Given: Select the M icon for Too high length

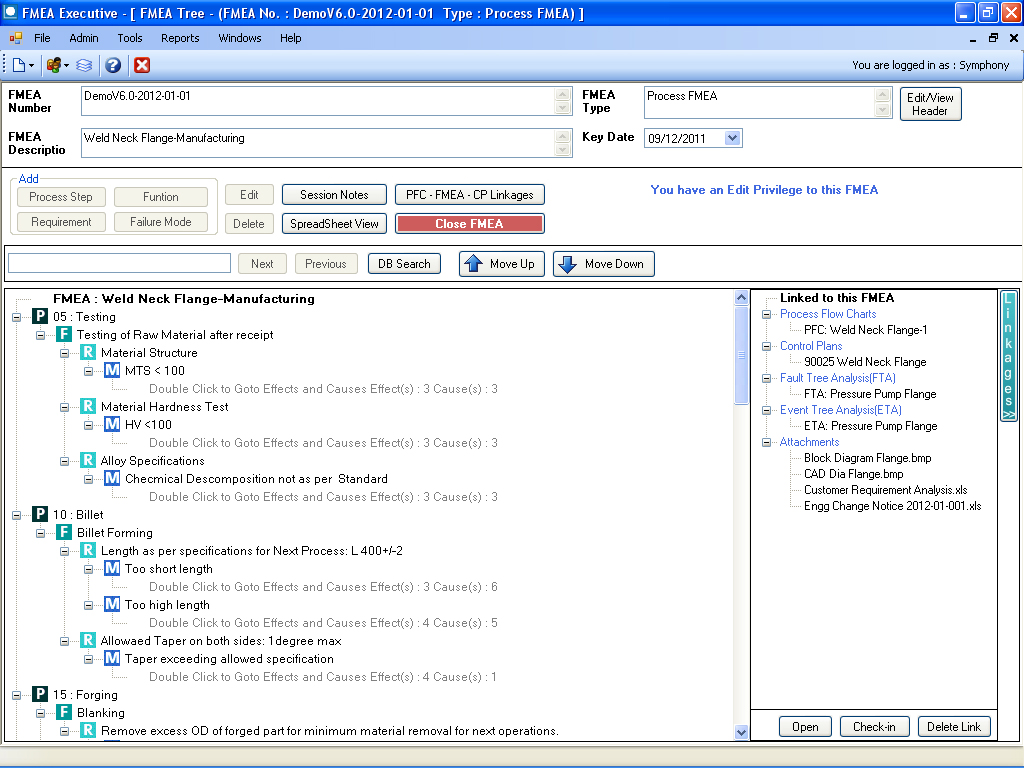Looking at the screenshot, I should [112, 605].
